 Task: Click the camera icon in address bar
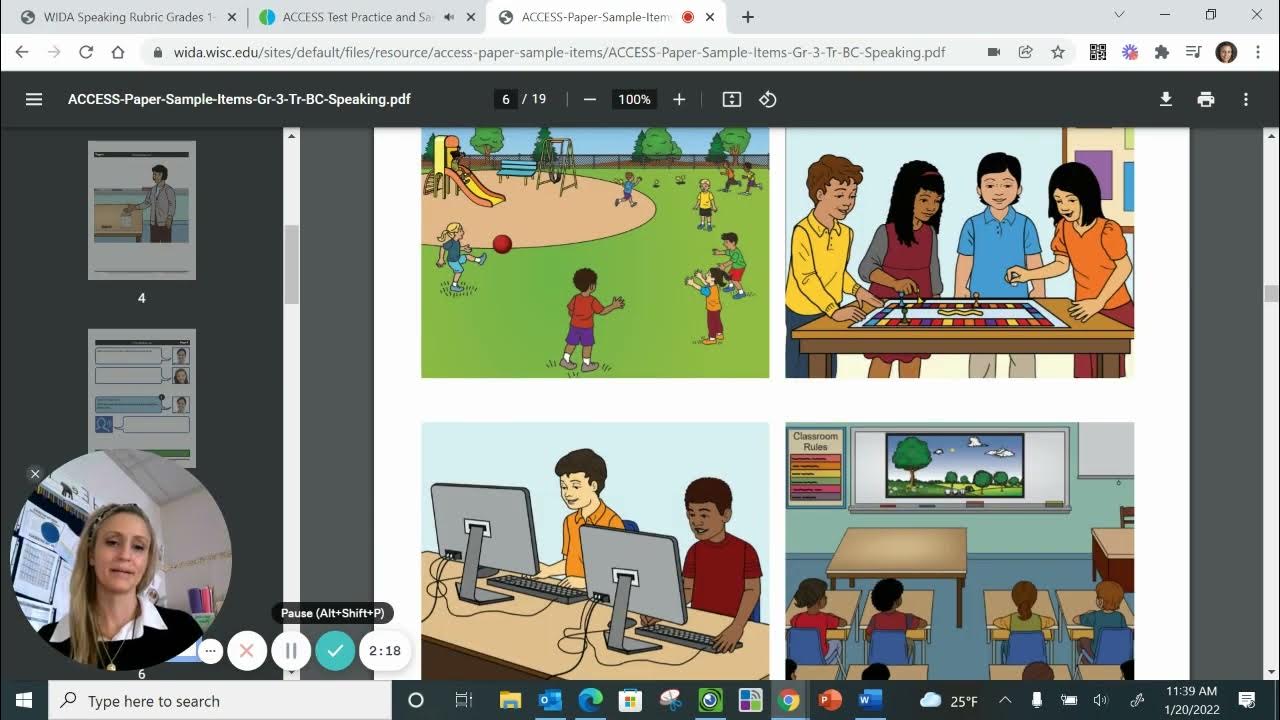tap(994, 52)
